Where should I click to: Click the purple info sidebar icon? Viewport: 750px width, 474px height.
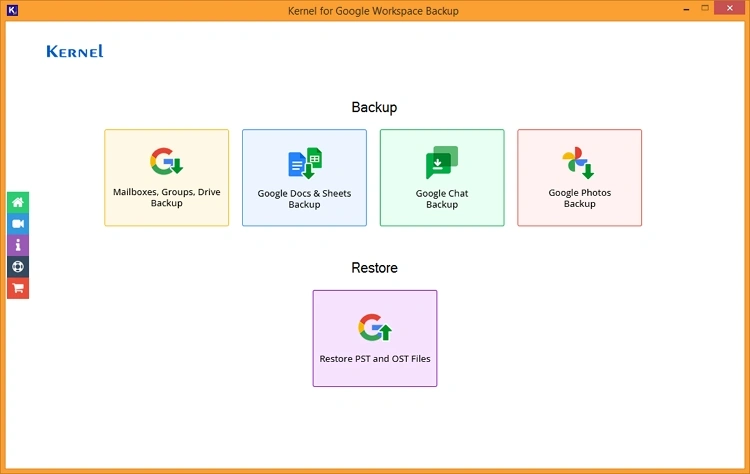coord(18,245)
